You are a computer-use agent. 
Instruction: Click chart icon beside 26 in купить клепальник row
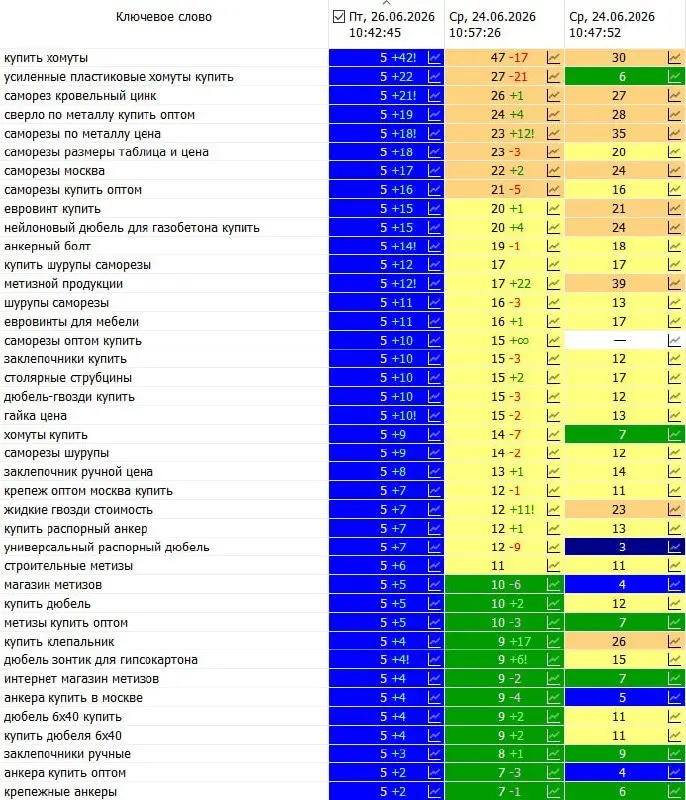[674, 641]
